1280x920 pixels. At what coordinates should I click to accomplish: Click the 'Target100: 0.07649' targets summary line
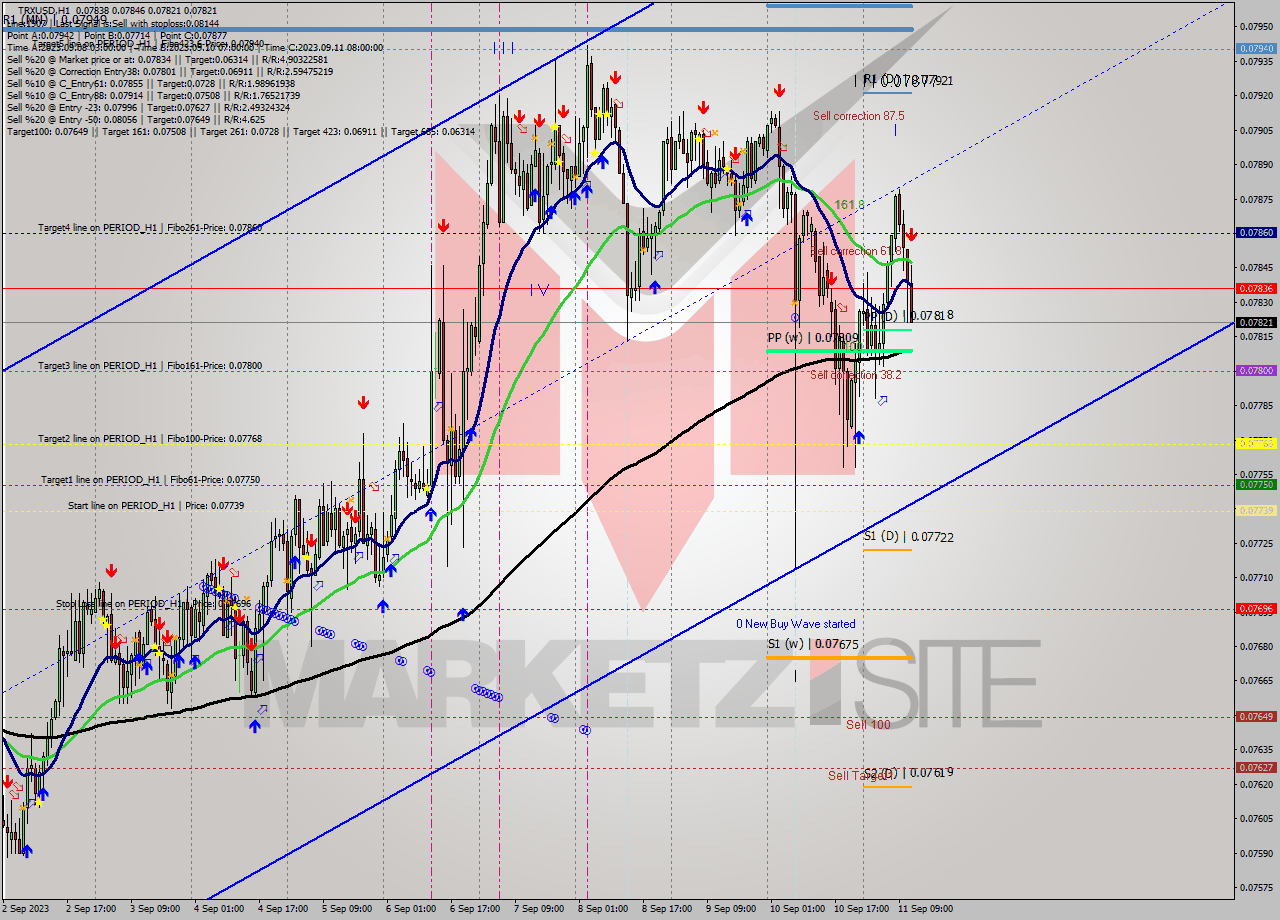click(x=241, y=132)
